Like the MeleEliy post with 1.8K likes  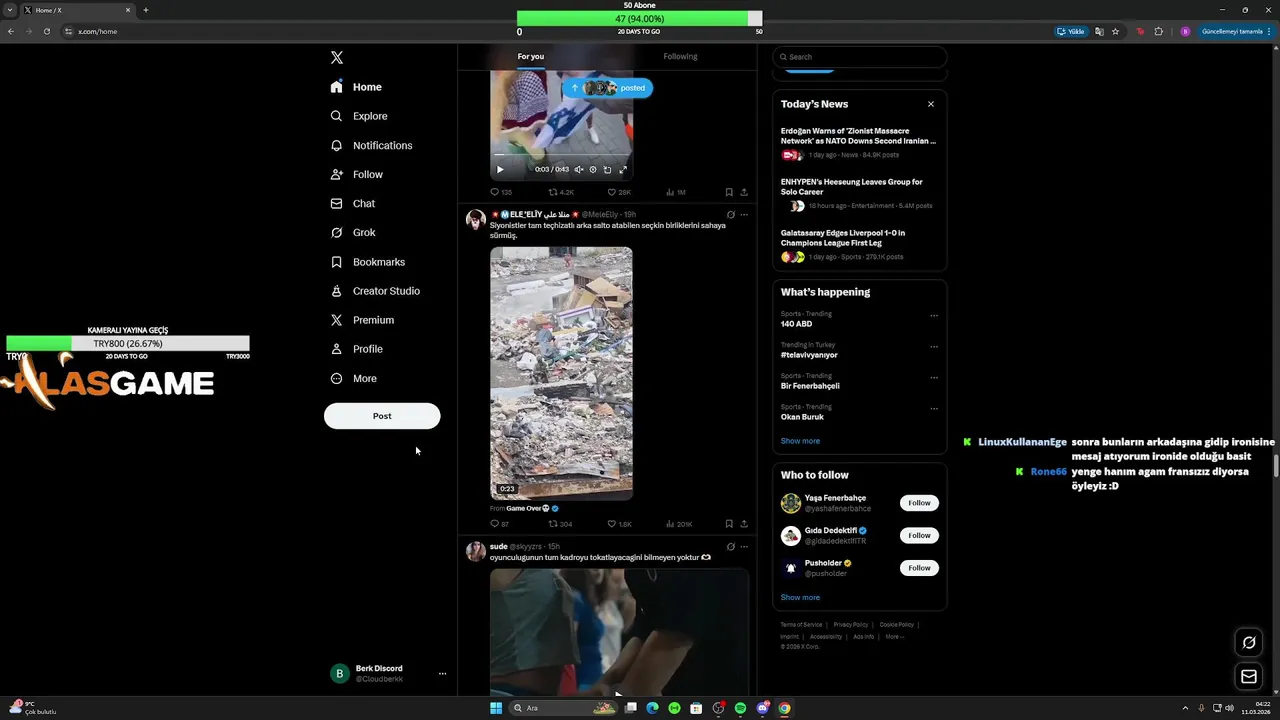coord(619,524)
